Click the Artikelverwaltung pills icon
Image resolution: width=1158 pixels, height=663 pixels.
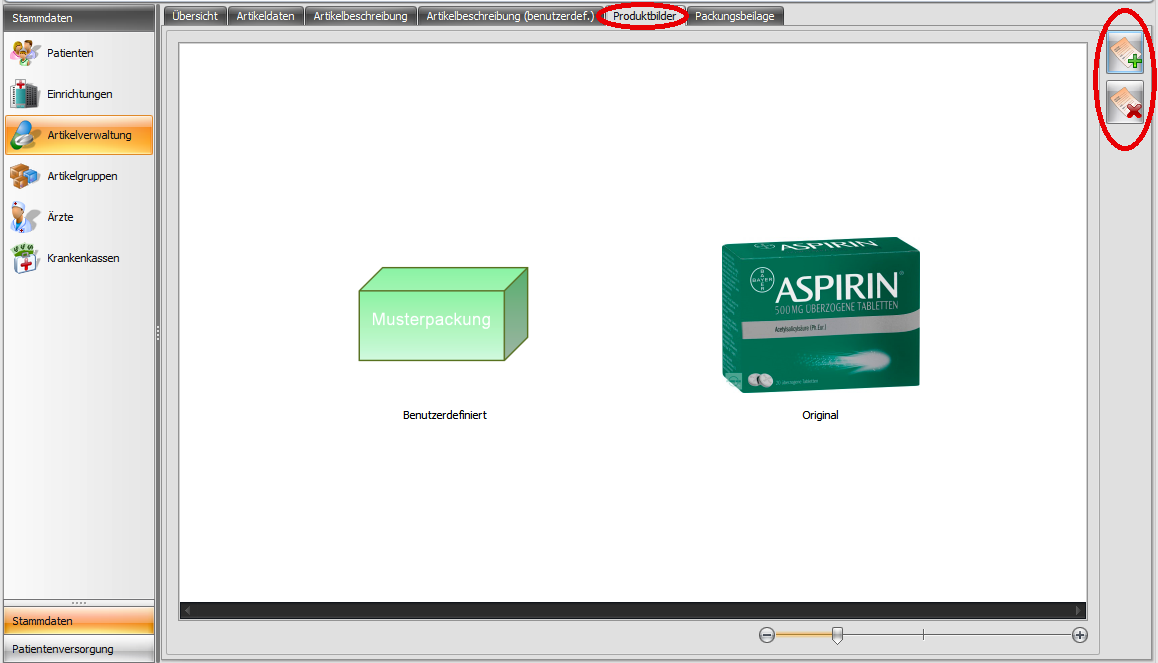[24, 135]
